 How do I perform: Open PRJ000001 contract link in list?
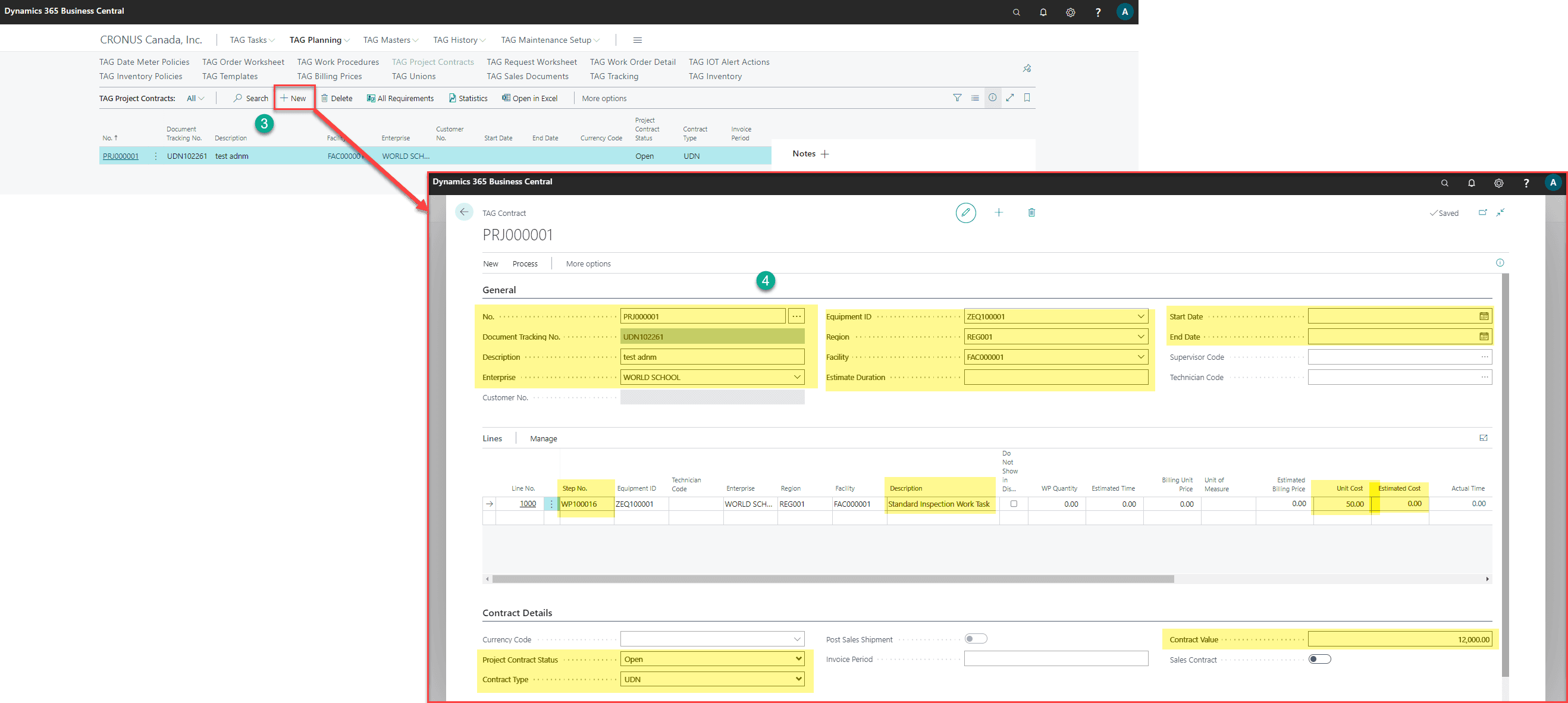coord(121,156)
